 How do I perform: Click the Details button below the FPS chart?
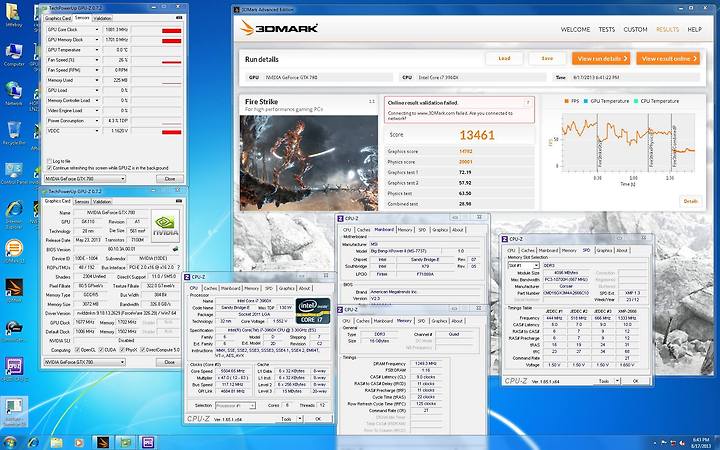(690, 201)
